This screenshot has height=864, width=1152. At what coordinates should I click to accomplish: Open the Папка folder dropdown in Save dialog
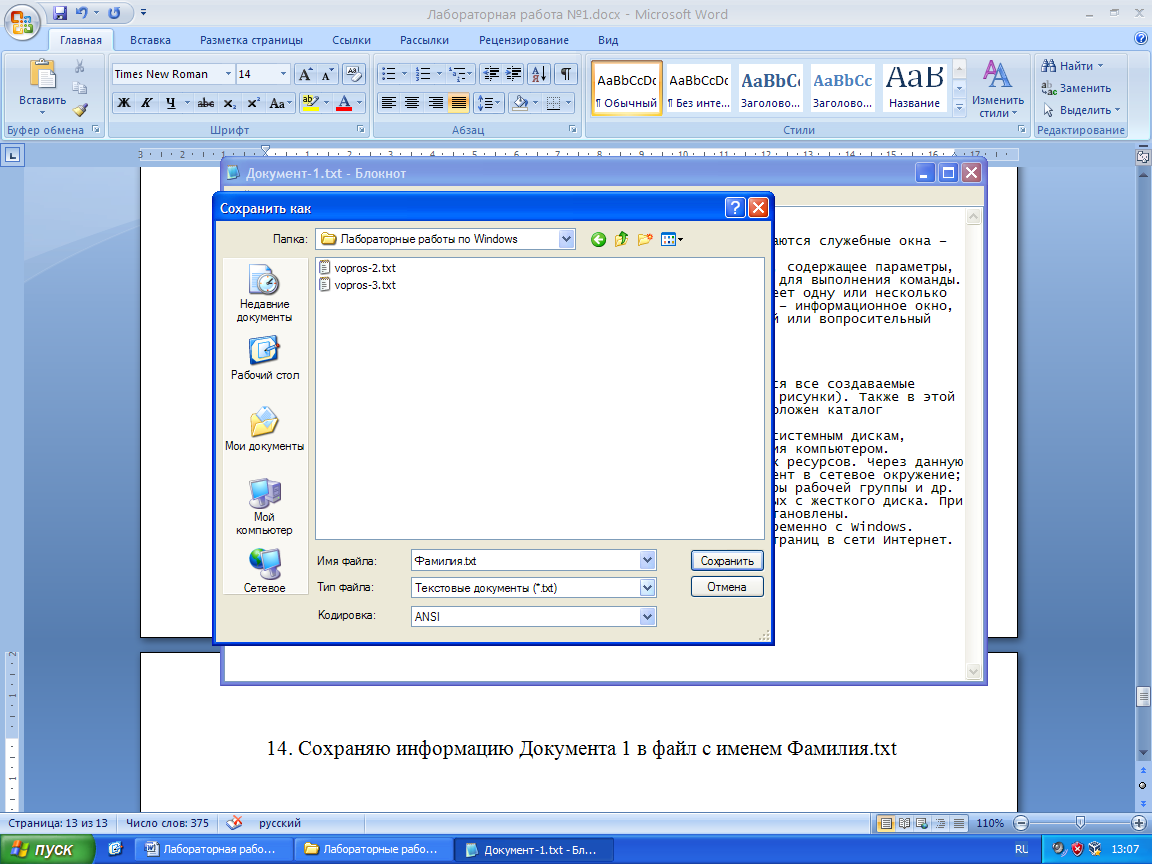[566, 239]
